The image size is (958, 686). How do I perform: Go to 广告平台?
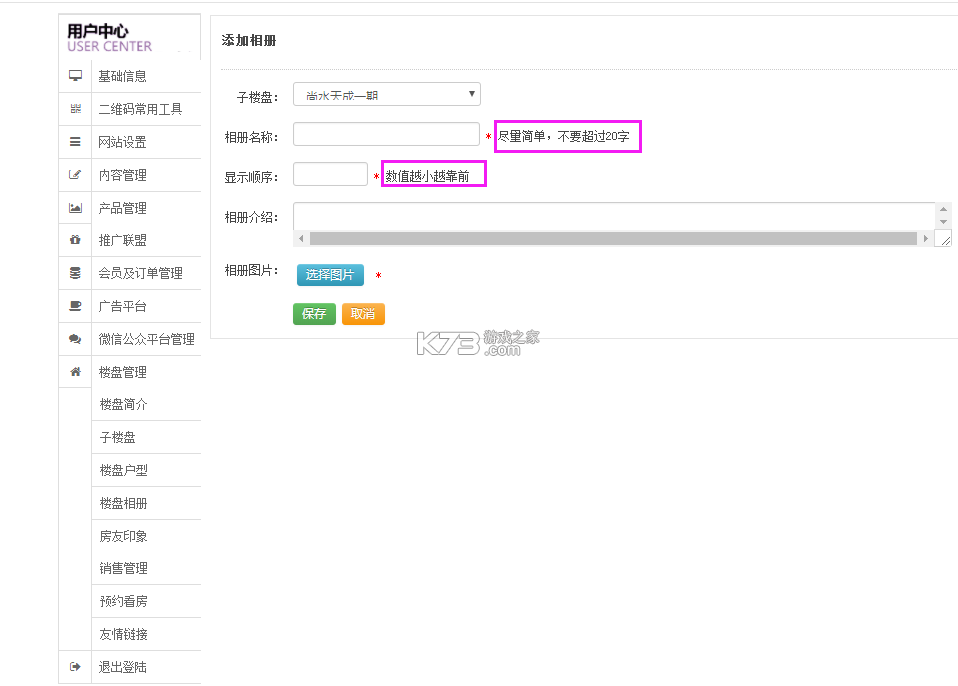(x=122, y=306)
